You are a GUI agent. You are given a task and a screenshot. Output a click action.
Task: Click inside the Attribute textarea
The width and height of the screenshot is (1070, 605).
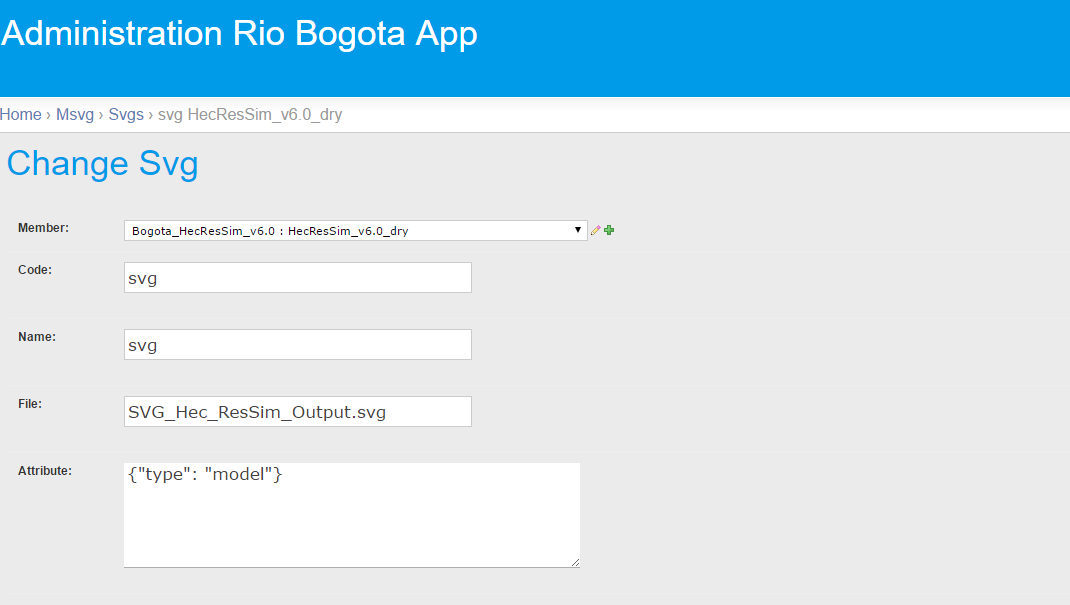coord(352,515)
